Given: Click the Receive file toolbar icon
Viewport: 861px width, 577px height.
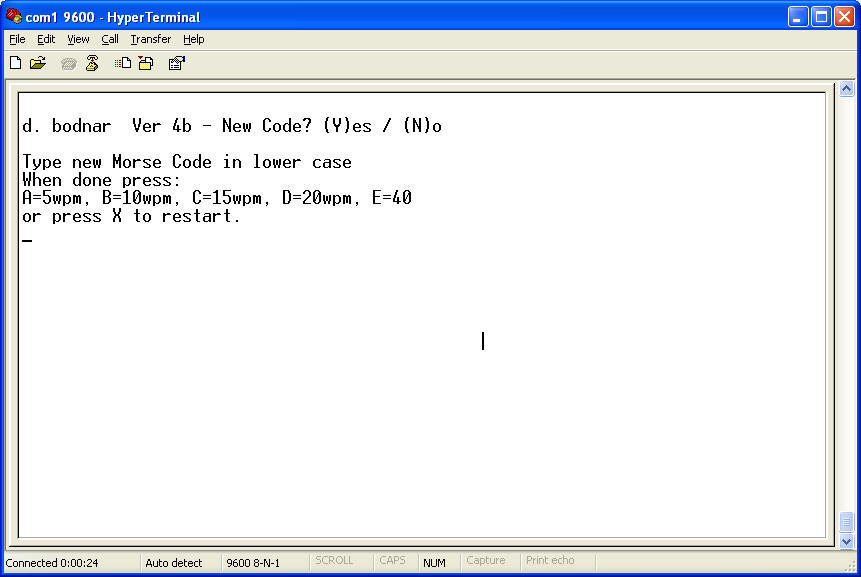Looking at the screenshot, I should tap(146, 63).
